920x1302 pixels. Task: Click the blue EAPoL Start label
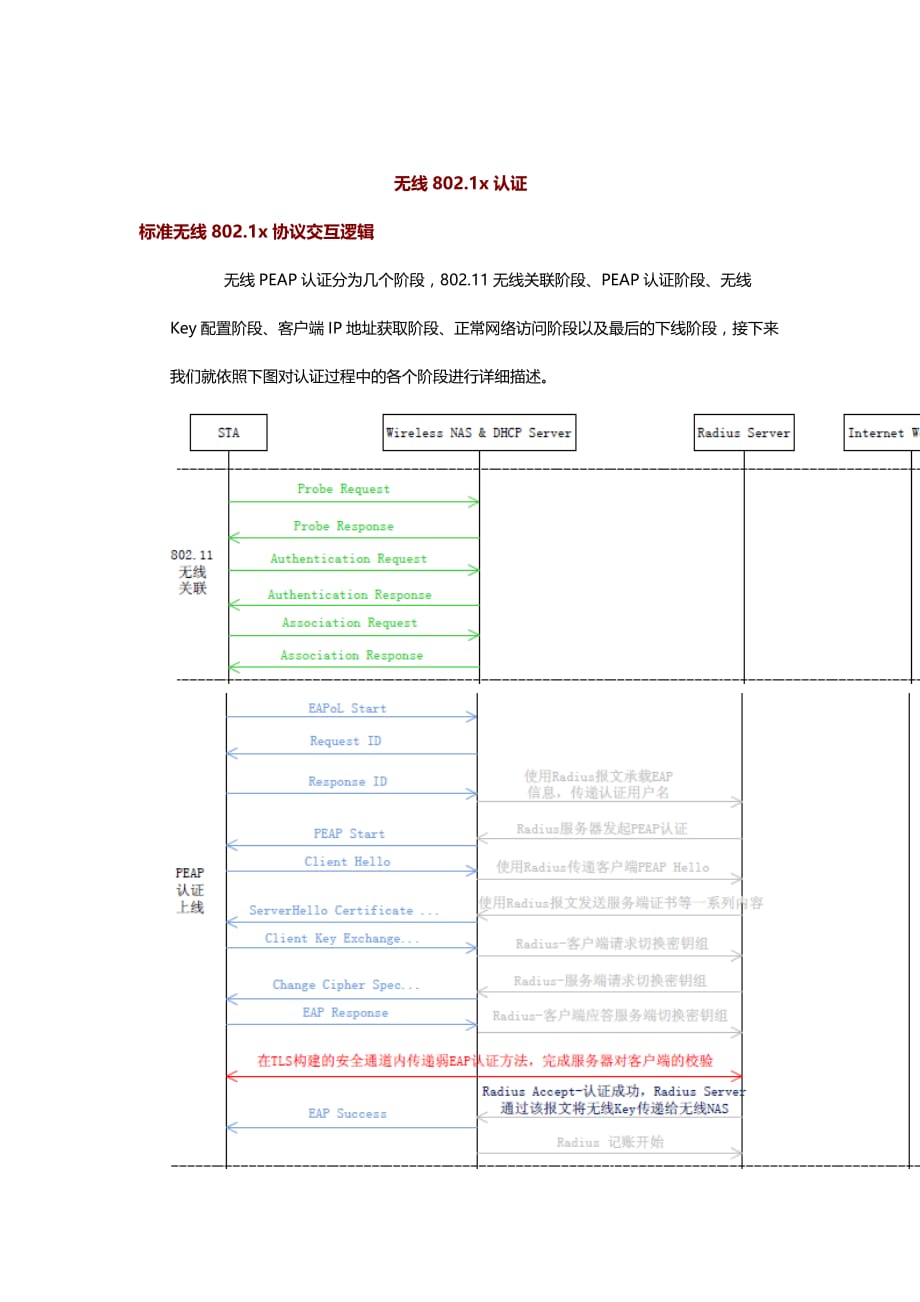[x=347, y=708]
